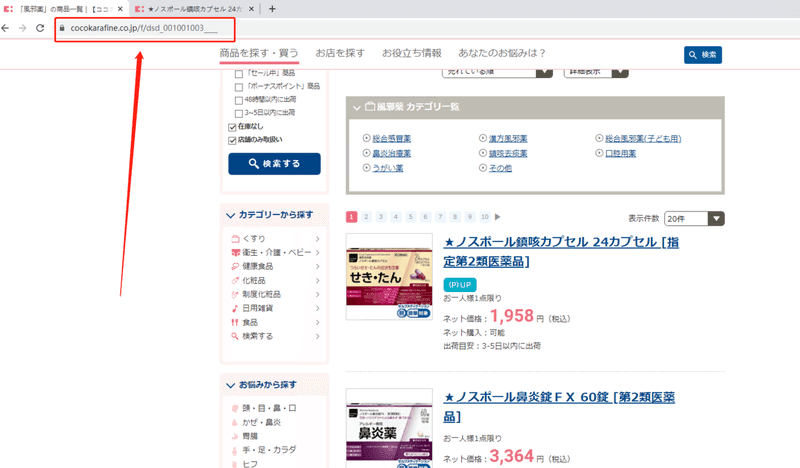Viewport: 800px width, 468px height.
Task: Open ノスポール鼻炎錠FX 60錠 product link
Action: pos(559,406)
